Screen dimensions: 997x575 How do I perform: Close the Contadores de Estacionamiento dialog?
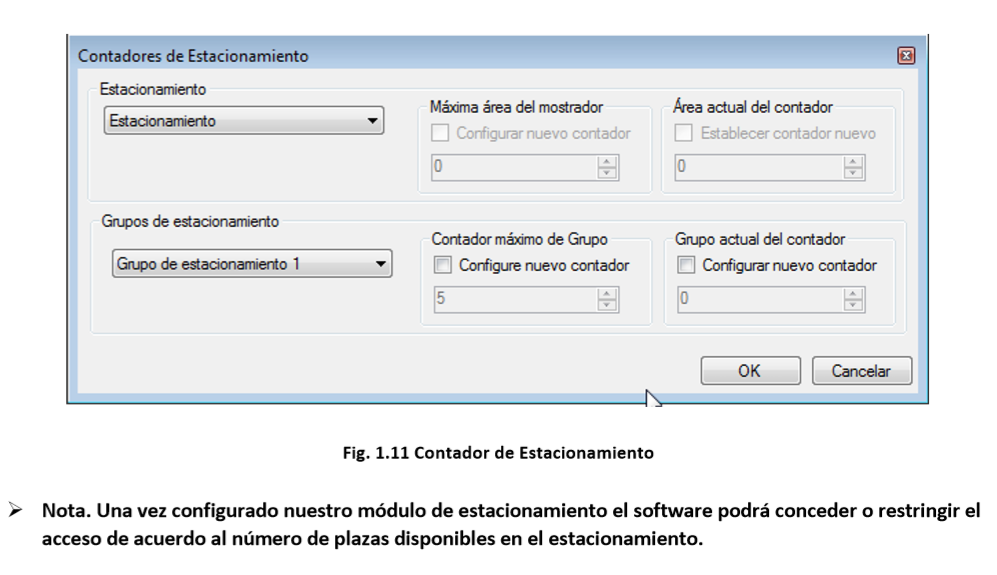click(x=906, y=56)
